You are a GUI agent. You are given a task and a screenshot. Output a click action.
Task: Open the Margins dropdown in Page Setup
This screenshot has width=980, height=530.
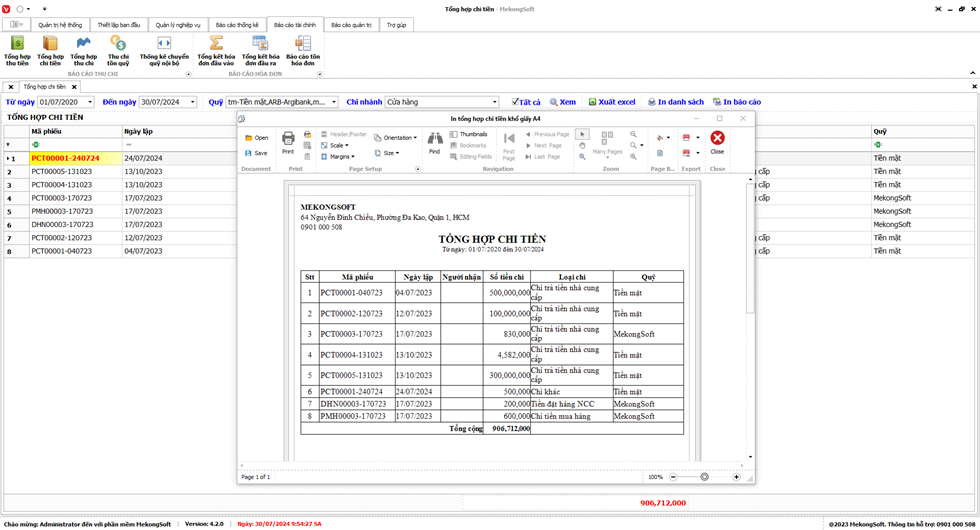click(338, 157)
